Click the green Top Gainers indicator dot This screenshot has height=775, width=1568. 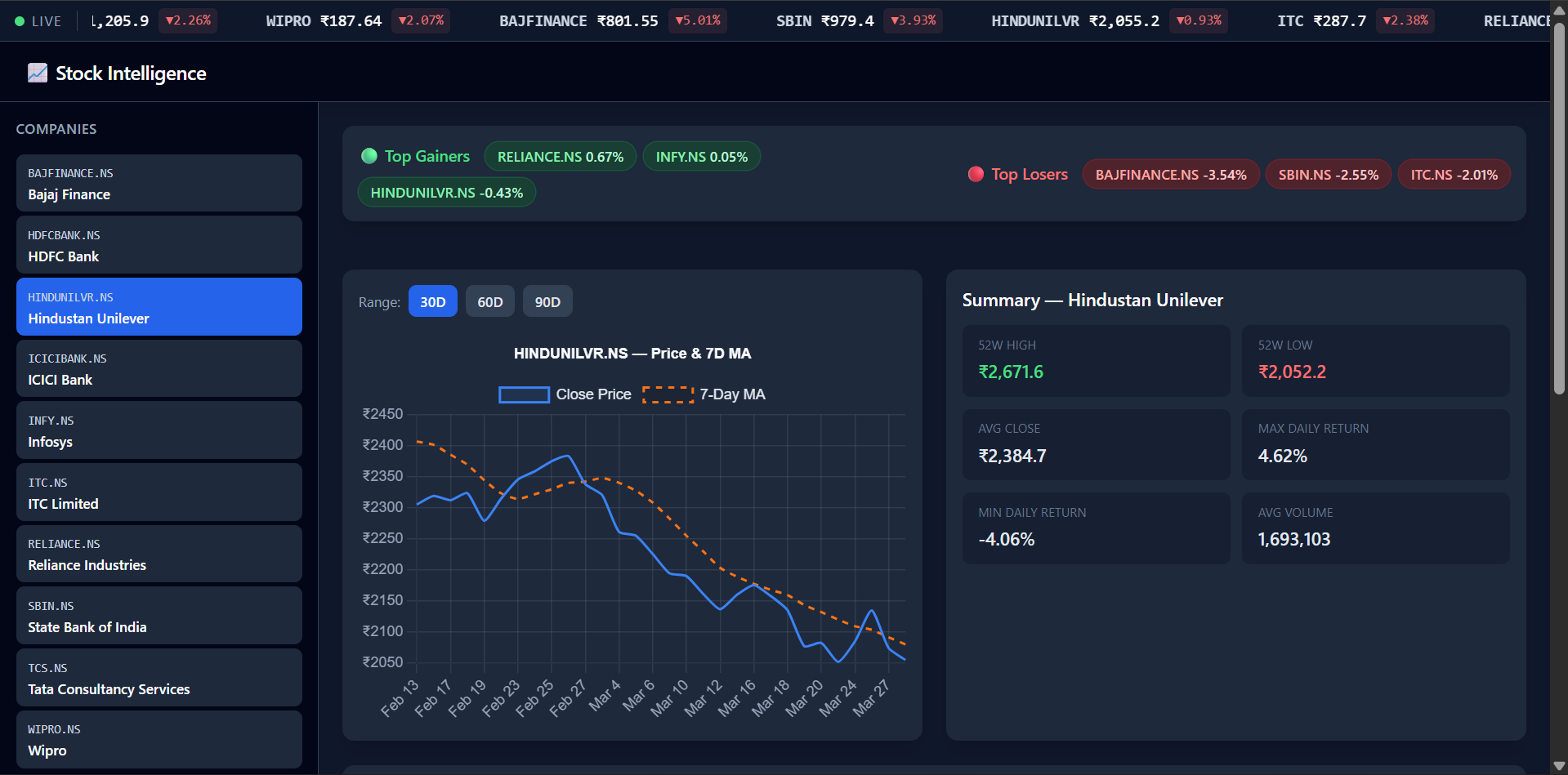coord(369,156)
